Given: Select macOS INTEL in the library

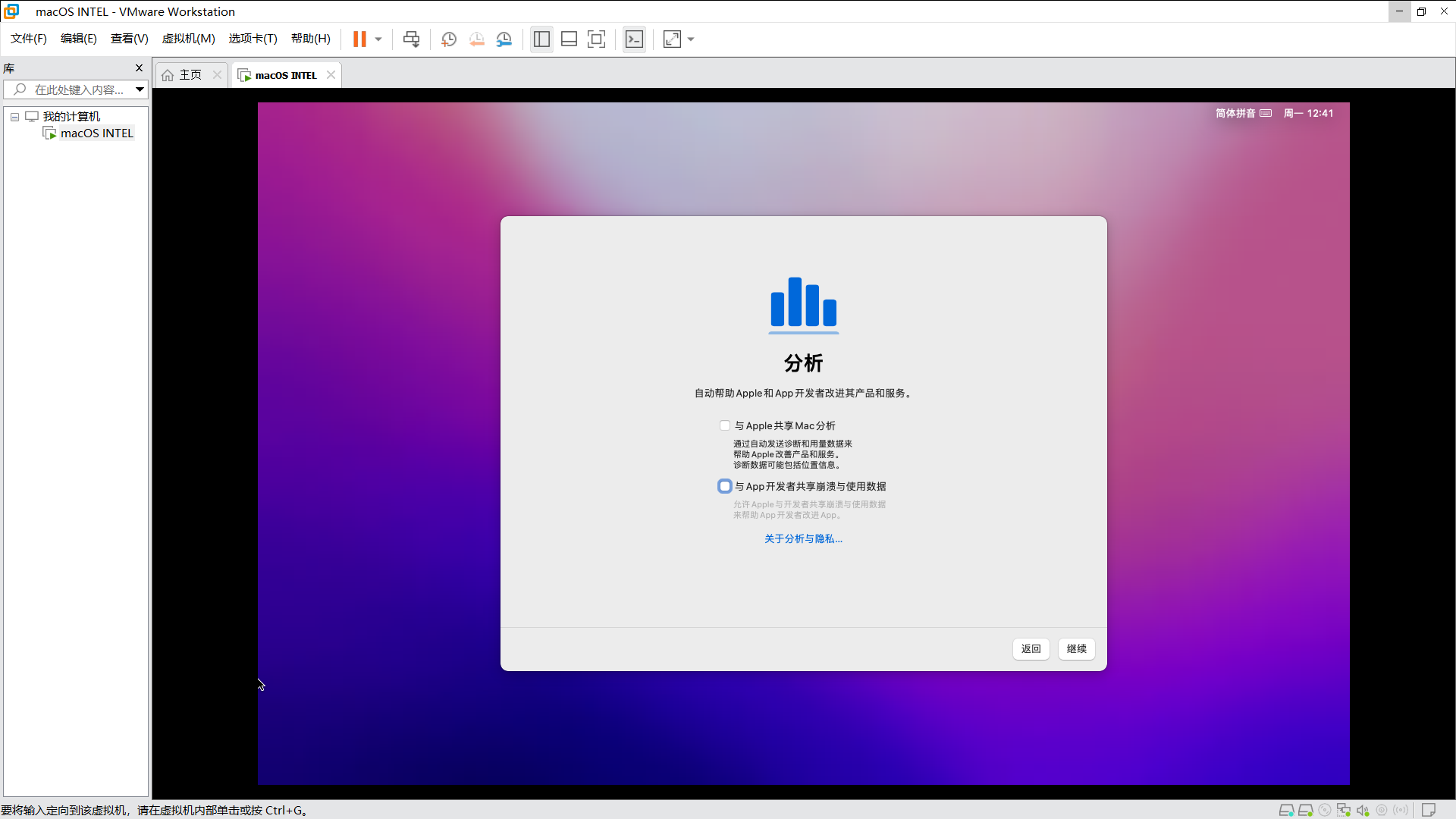Looking at the screenshot, I should (96, 133).
